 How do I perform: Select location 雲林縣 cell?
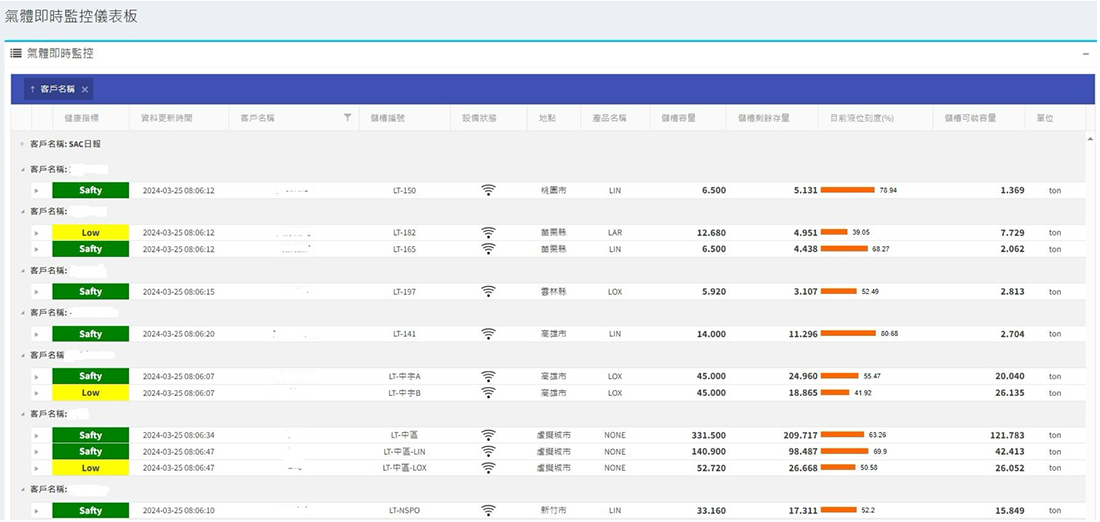[553, 292]
